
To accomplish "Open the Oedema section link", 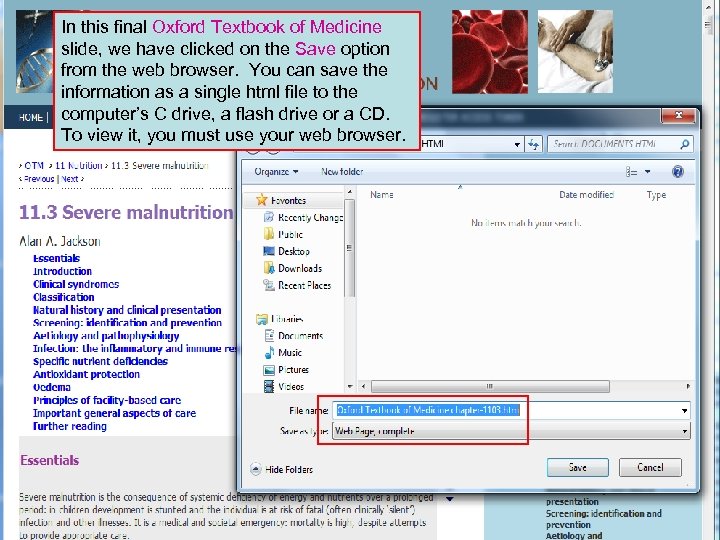I will tap(52, 387).
